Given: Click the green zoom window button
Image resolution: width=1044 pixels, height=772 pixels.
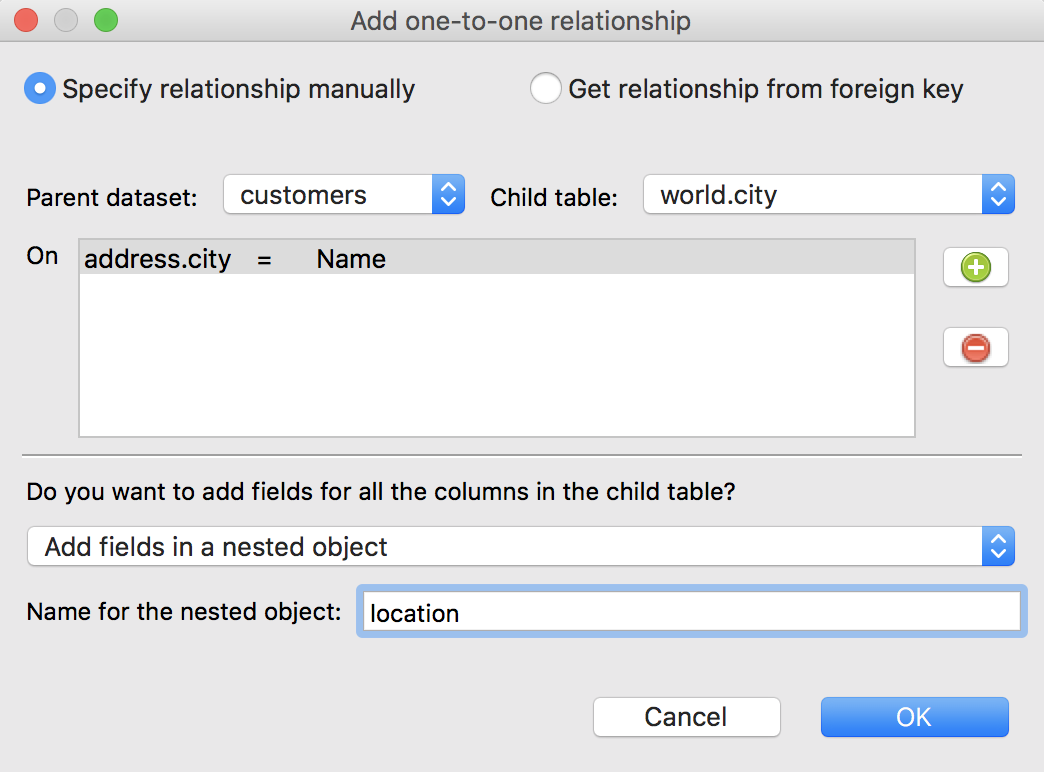Looking at the screenshot, I should [x=105, y=20].
